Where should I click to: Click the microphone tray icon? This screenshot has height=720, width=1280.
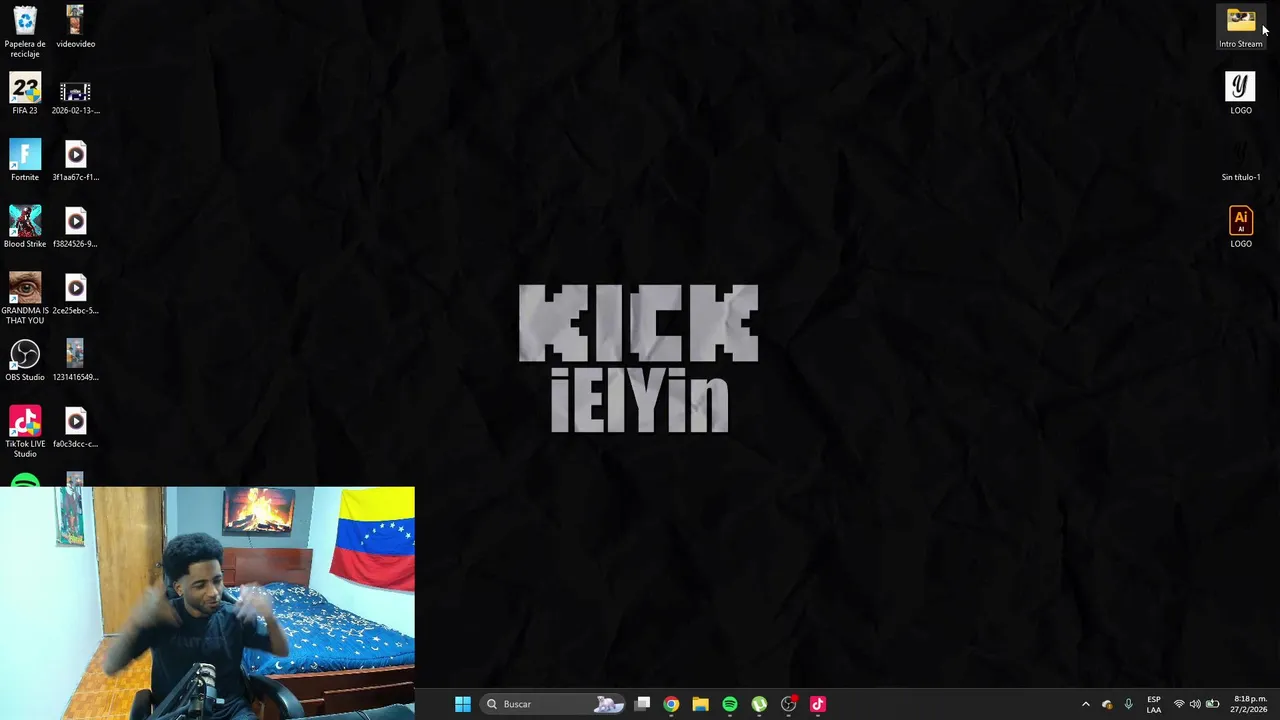1128,704
